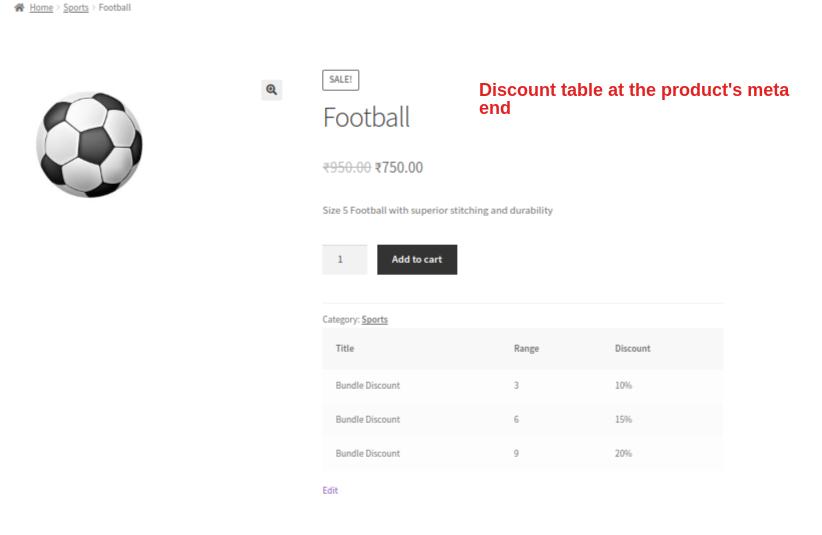This screenshot has width=822, height=535.
Task: Click the Discount column header
Action: pyautogui.click(x=633, y=348)
